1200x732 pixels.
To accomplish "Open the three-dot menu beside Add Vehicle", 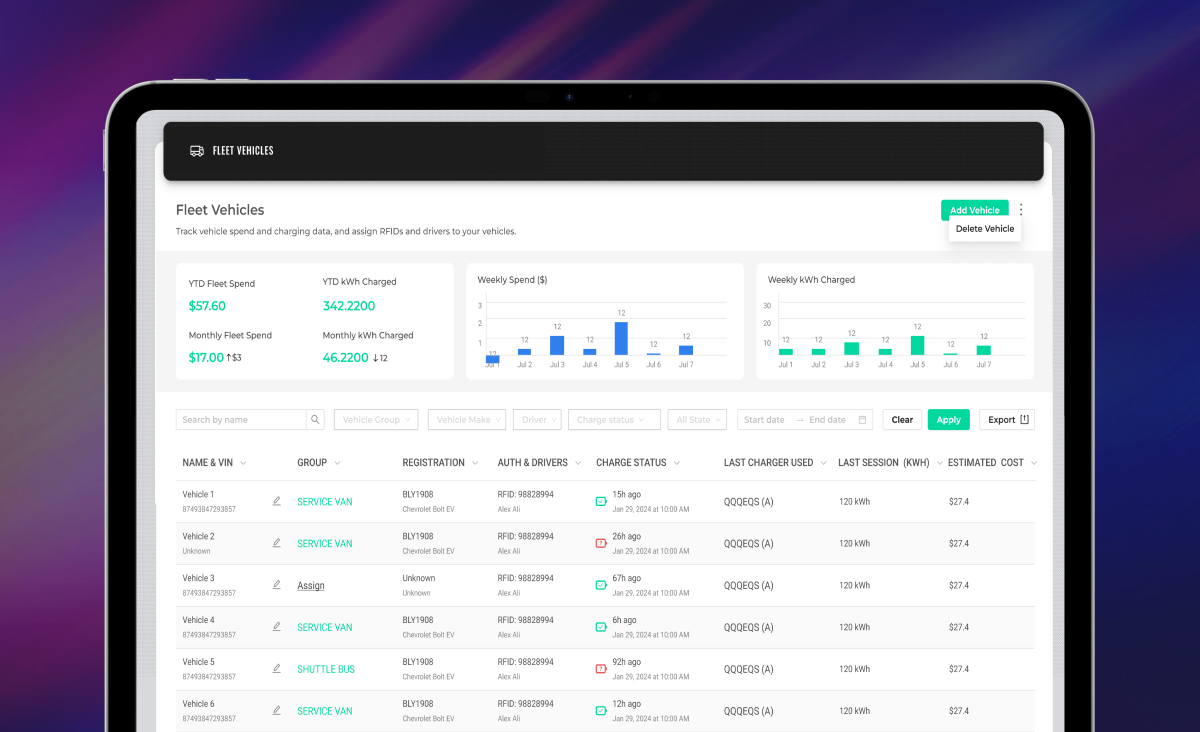I will coord(1021,210).
